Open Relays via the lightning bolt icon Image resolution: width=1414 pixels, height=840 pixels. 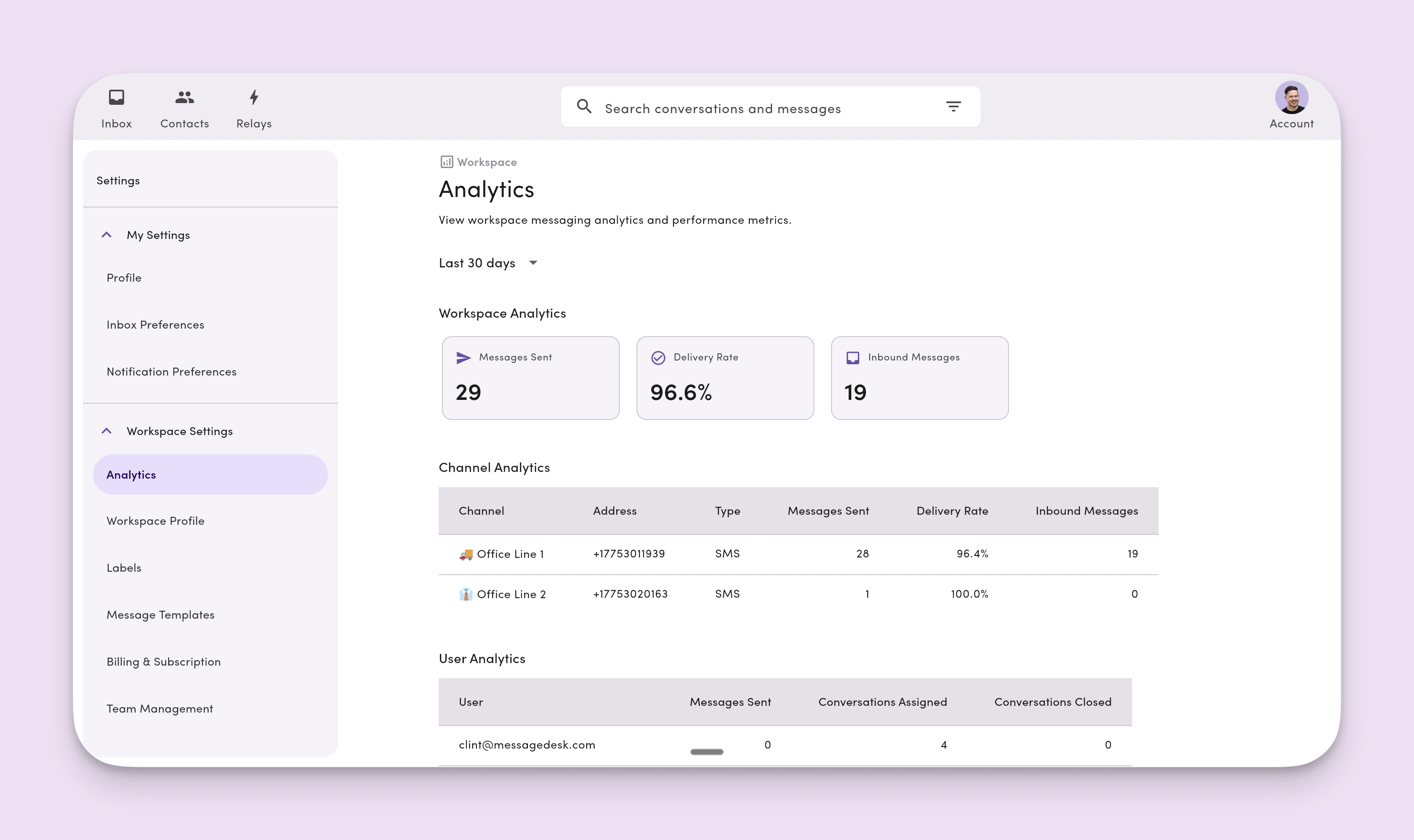pos(252,97)
